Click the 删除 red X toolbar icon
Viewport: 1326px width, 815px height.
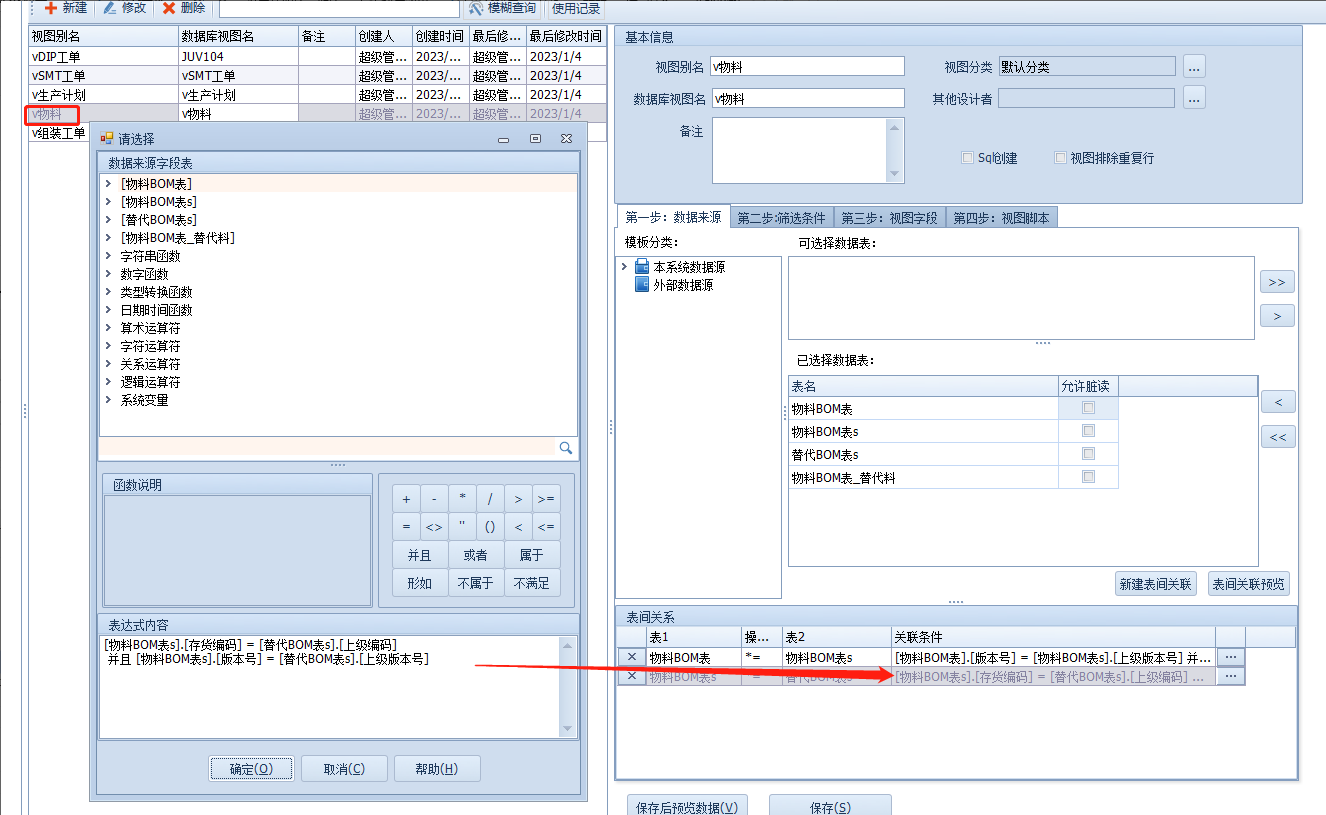click(169, 8)
